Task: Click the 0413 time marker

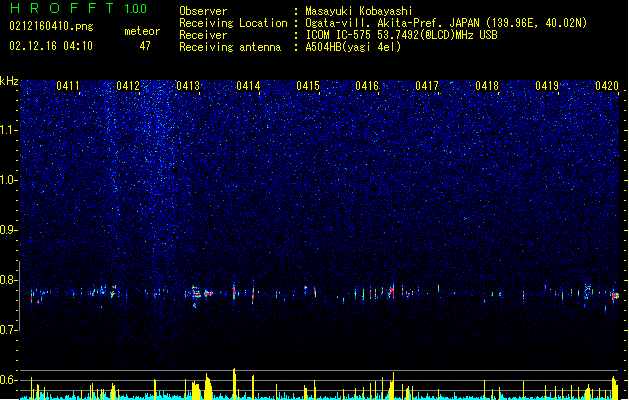Action: click(x=188, y=86)
